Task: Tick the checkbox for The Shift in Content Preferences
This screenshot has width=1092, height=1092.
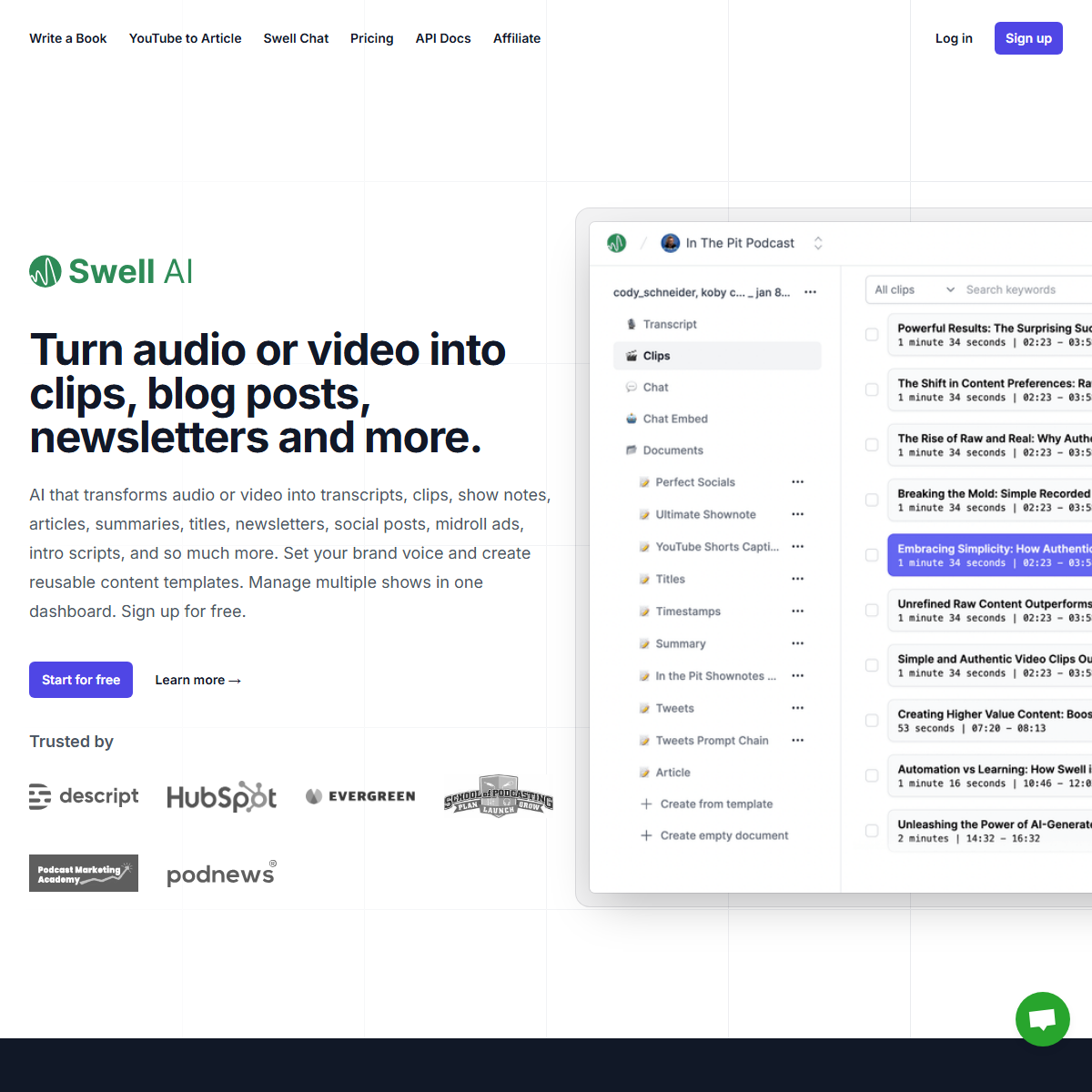Action: (872, 389)
